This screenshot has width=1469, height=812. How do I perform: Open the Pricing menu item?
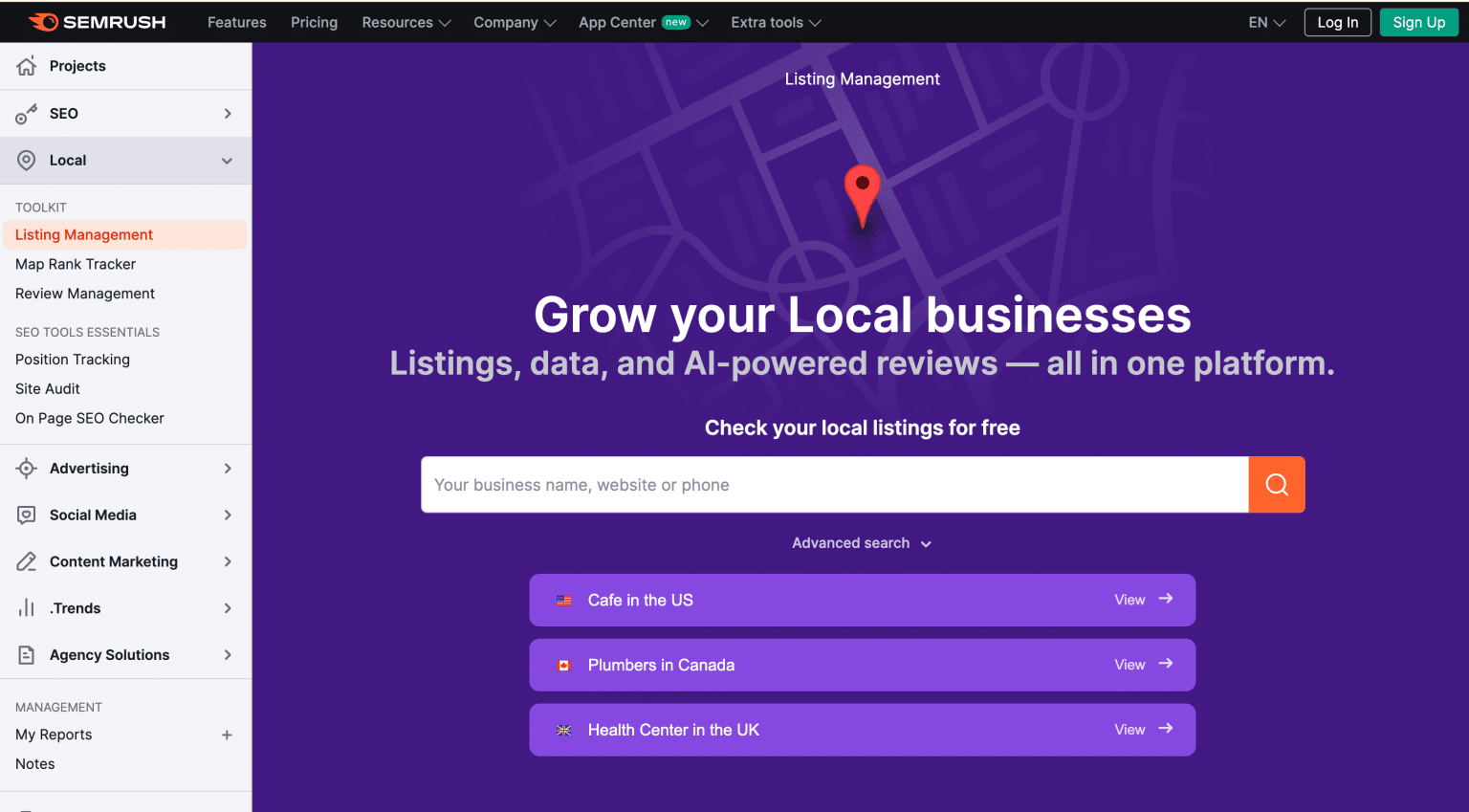(314, 22)
